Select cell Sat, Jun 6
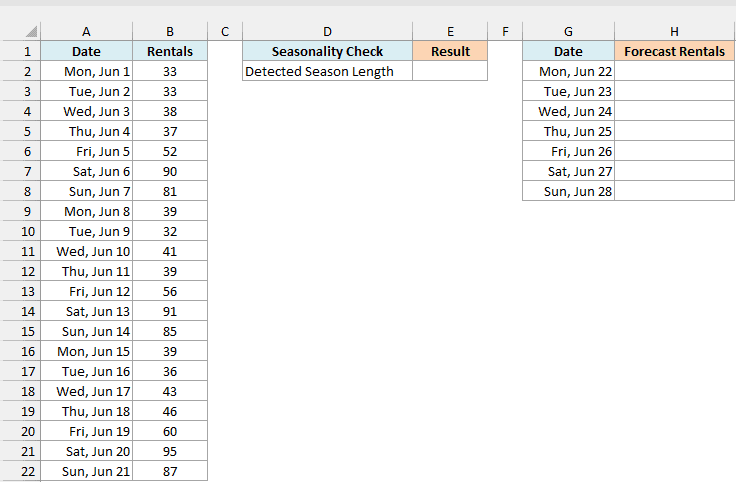The width and height of the screenshot is (736, 482). pyautogui.click(x=86, y=171)
